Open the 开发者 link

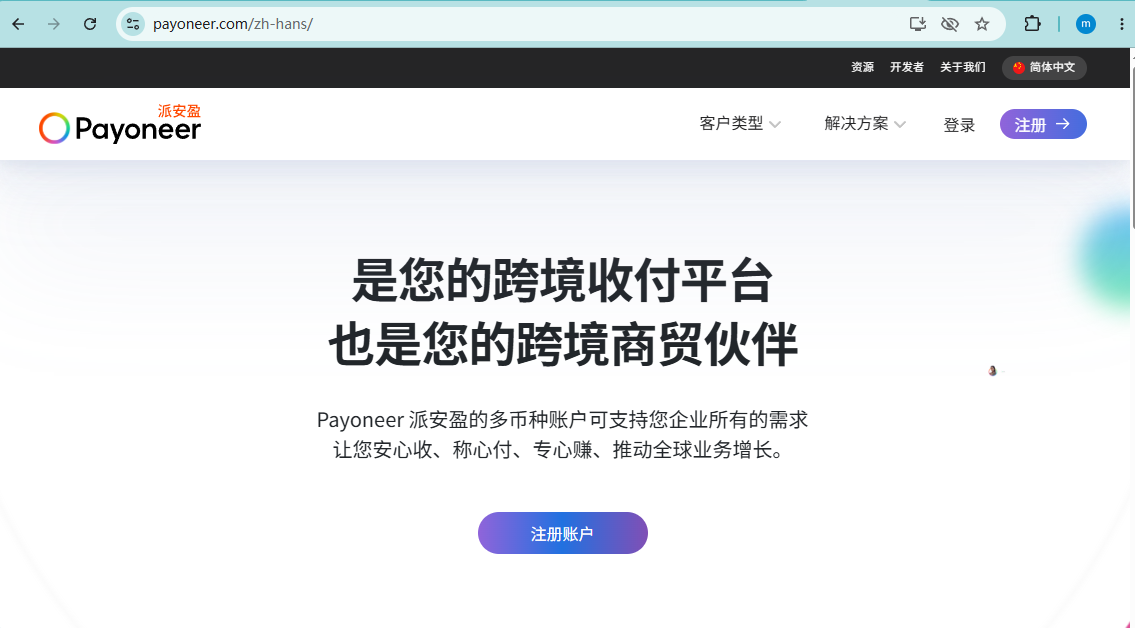pyautogui.click(x=907, y=67)
